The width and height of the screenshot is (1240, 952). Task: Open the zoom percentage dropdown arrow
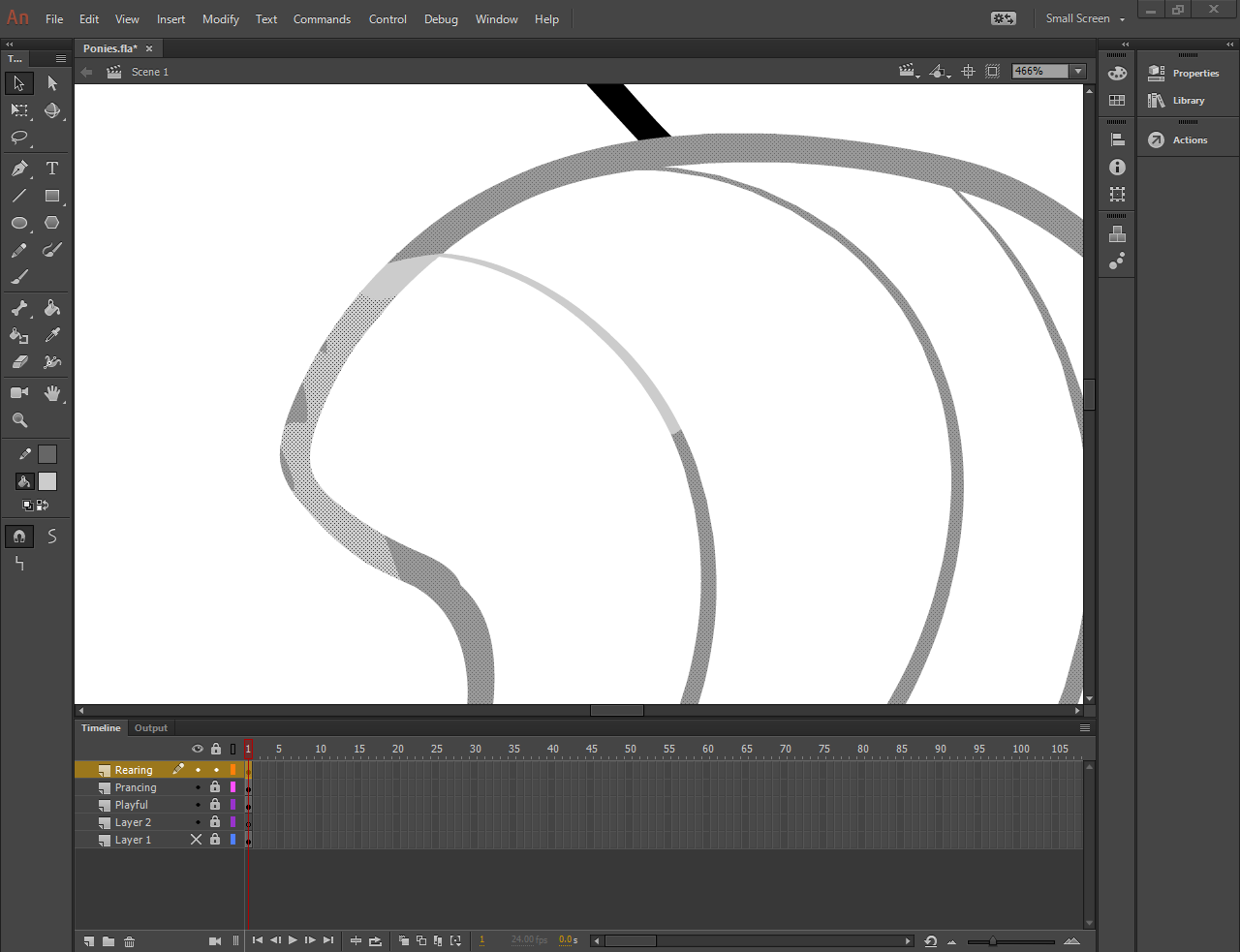click(1078, 72)
